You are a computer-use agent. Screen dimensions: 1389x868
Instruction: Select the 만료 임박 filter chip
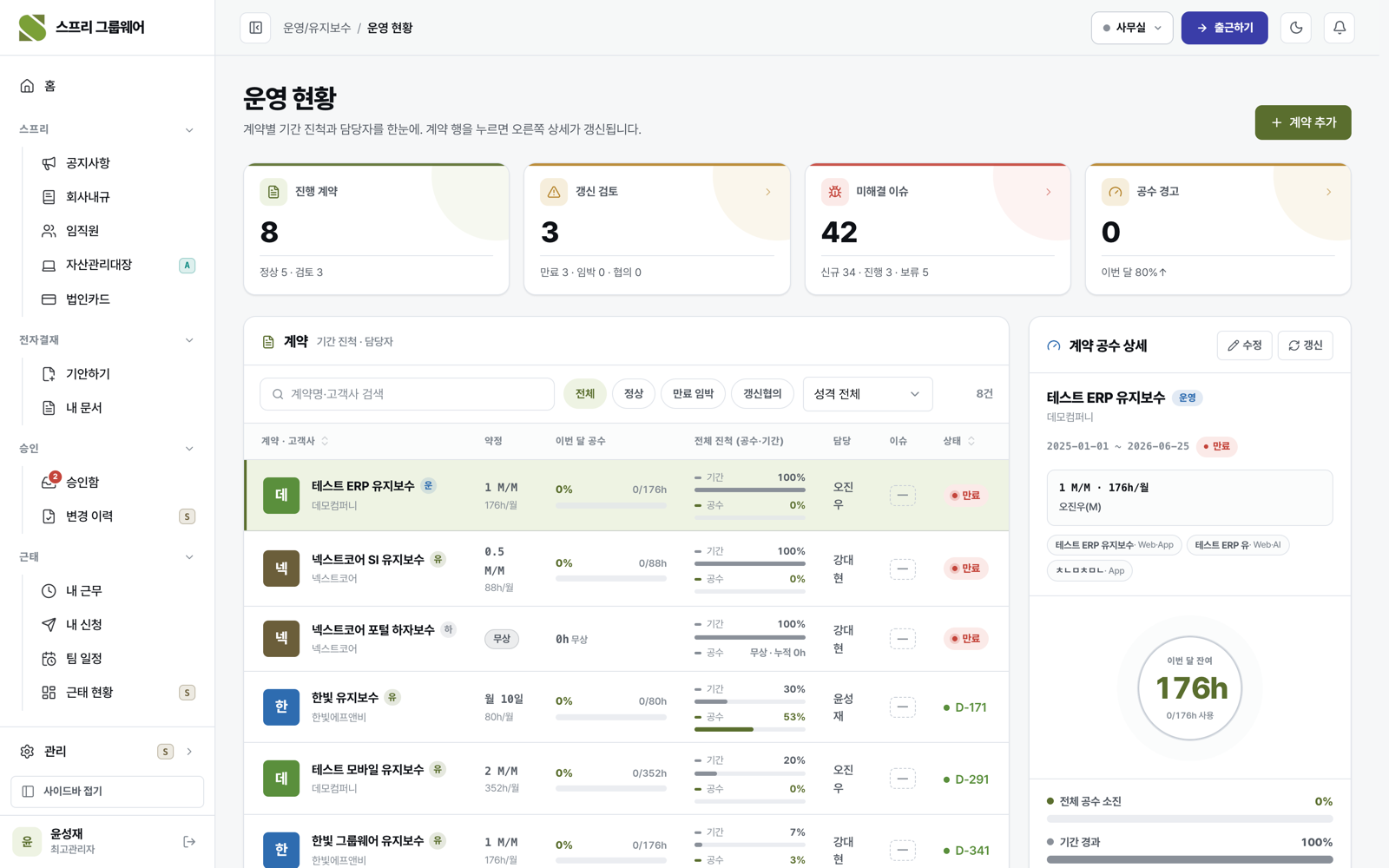point(694,394)
